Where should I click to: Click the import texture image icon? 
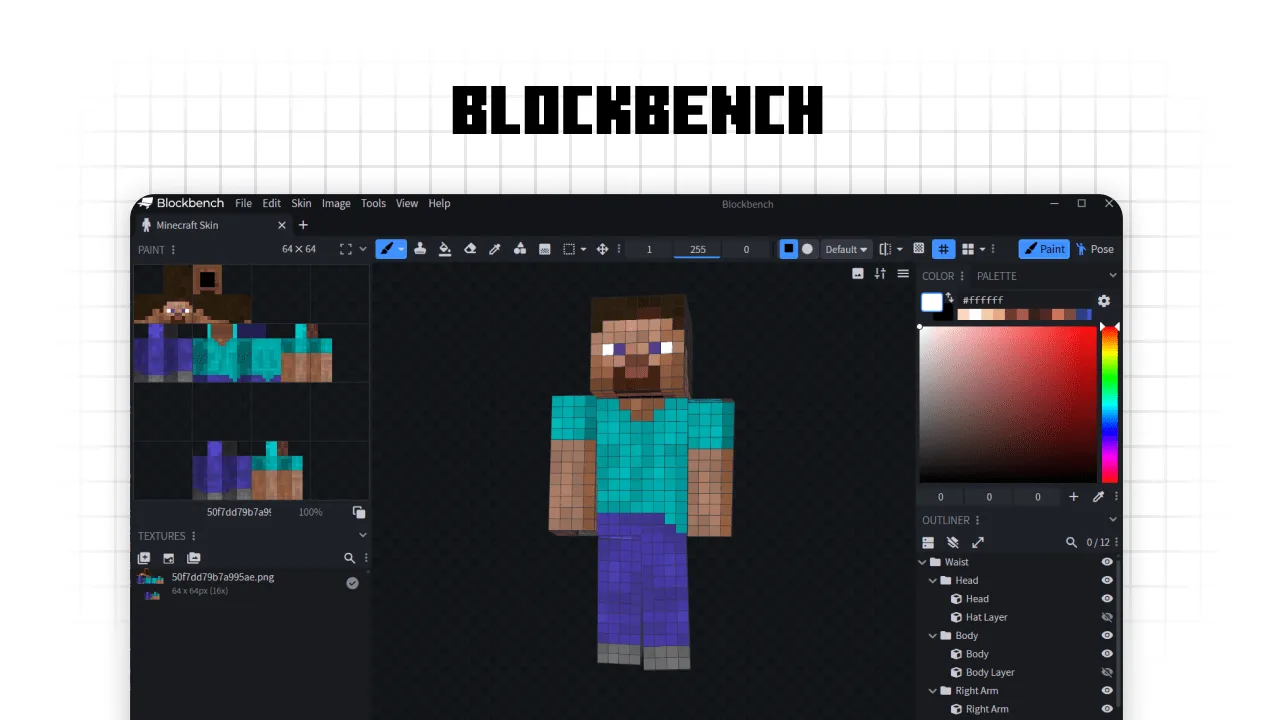(x=169, y=558)
